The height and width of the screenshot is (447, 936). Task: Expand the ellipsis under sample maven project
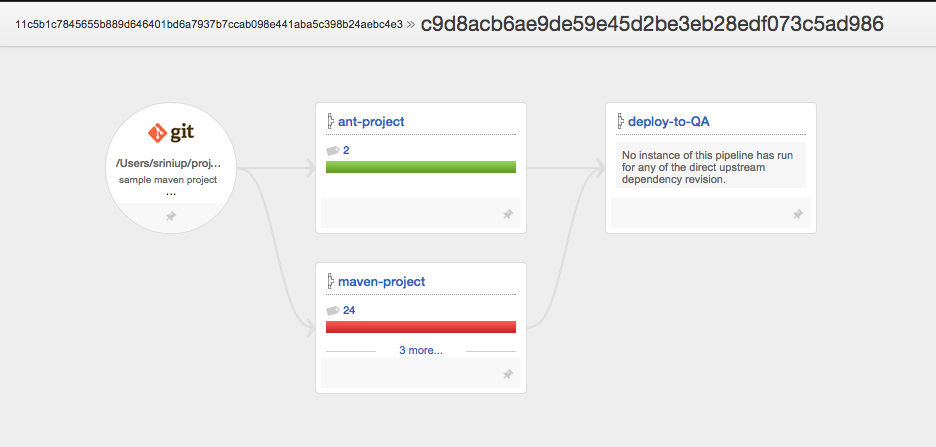pyautogui.click(x=170, y=191)
